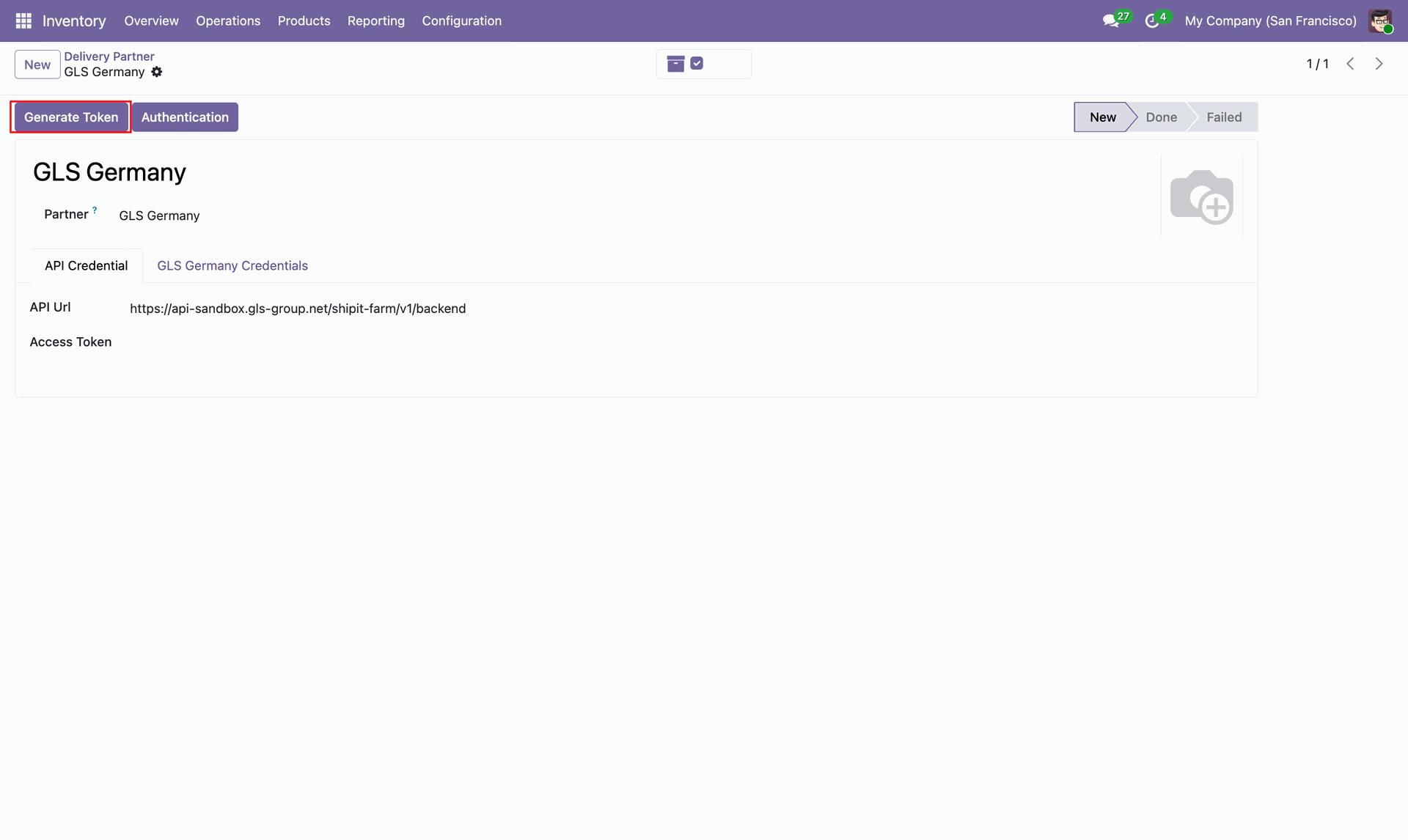Viewport: 1408px width, 840px height.
Task: Go to previous record arrow
Action: [x=1350, y=64]
